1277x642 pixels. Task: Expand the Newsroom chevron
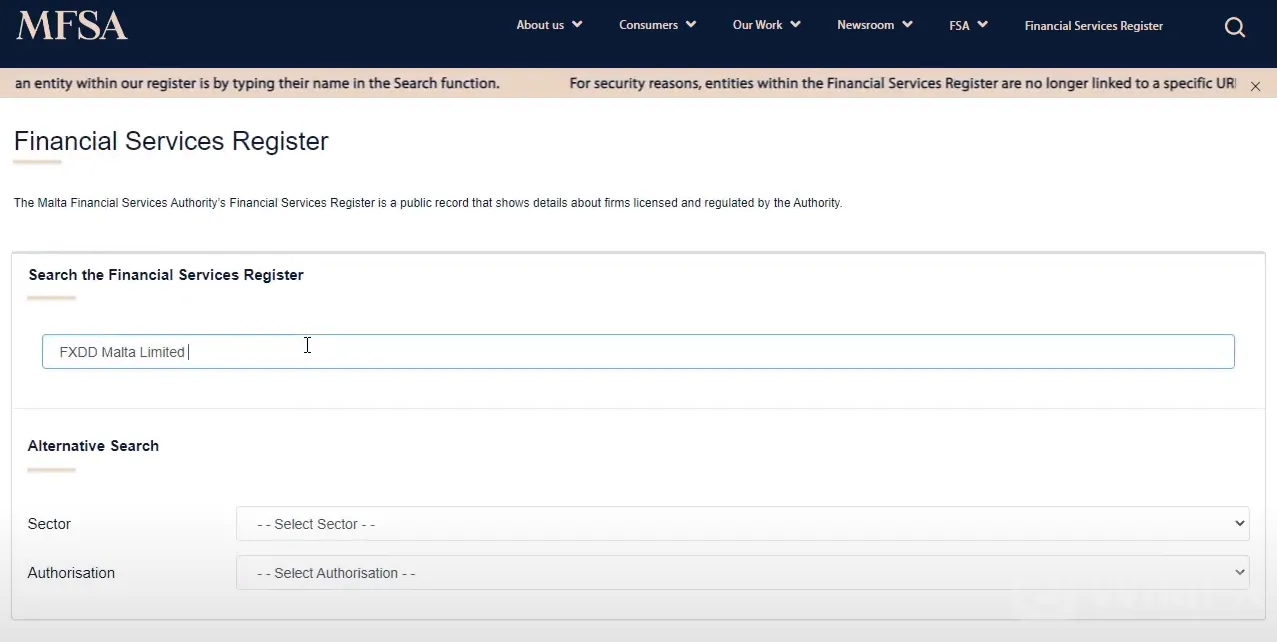click(907, 25)
